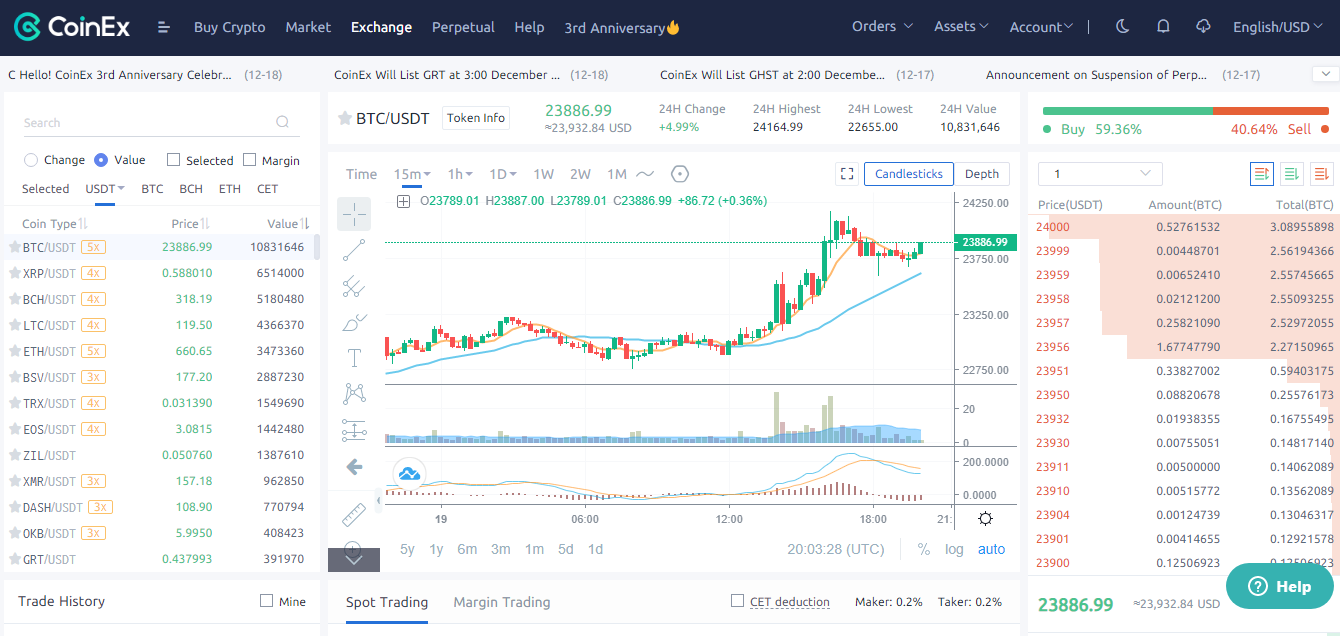Screen dimensions: 1340x636
Task: Tick the Margin checkbox
Action: tap(250, 160)
